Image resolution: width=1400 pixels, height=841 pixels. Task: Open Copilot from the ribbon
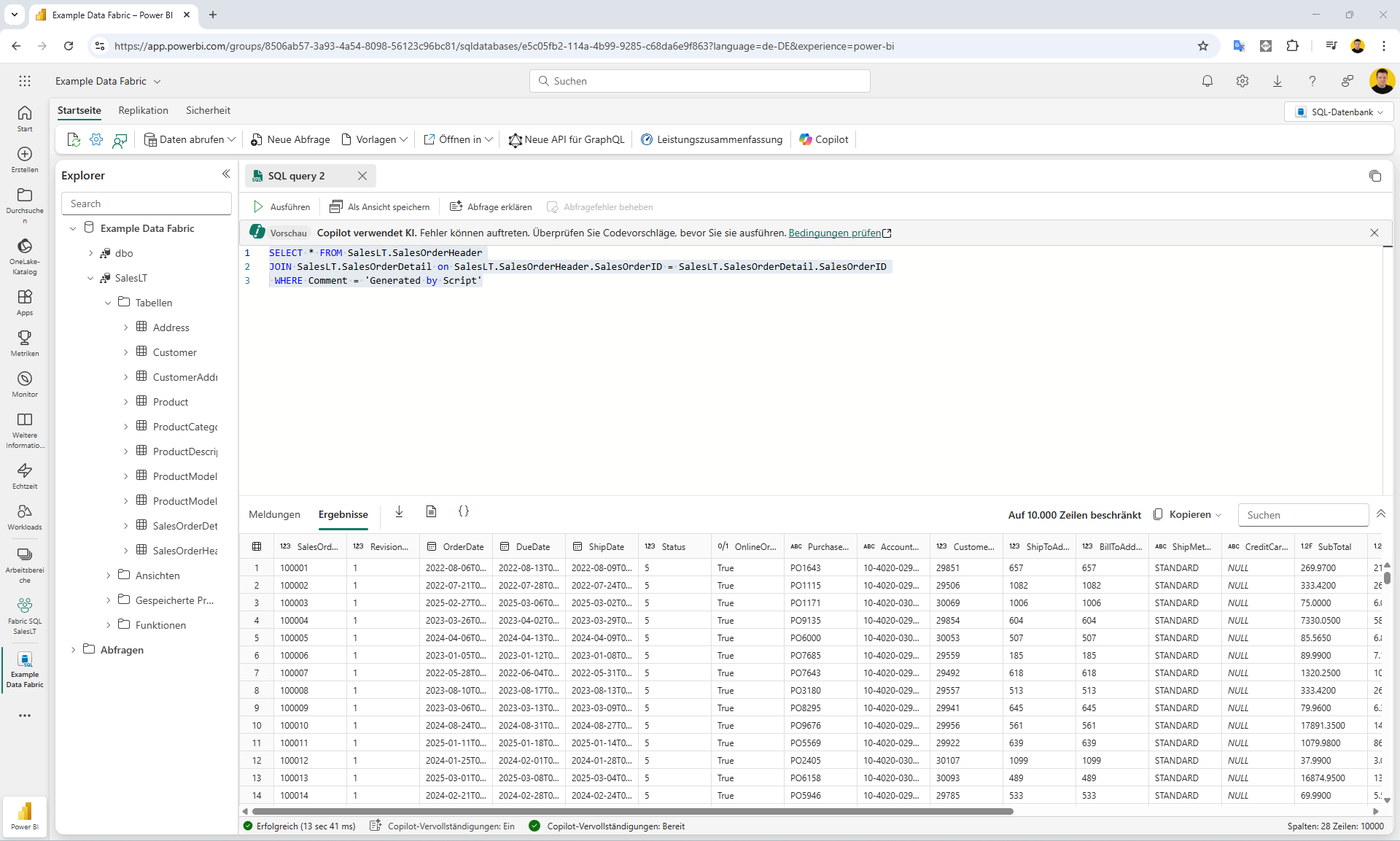click(824, 139)
